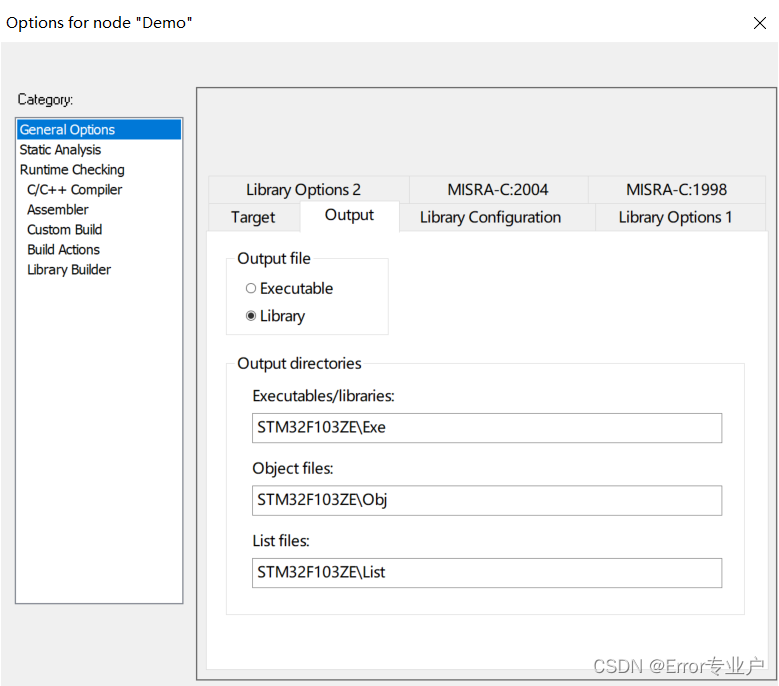Open the MISRA-C:1998 tab
The height and width of the screenshot is (686, 779).
point(676,190)
